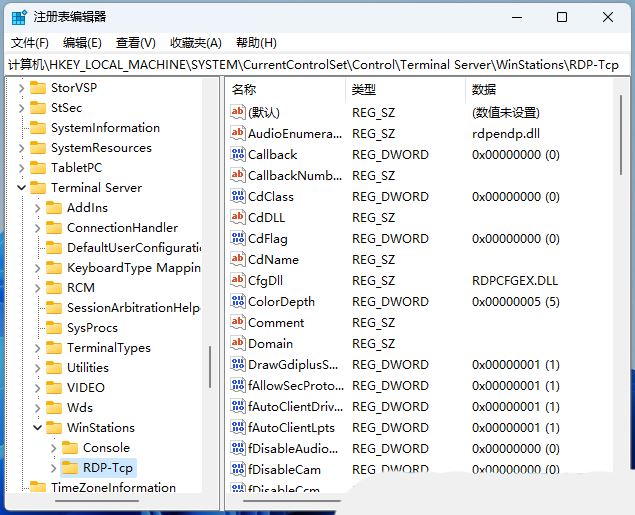The image size is (635, 515).
Task: Click the string icon next to CdName
Action: click(x=238, y=259)
